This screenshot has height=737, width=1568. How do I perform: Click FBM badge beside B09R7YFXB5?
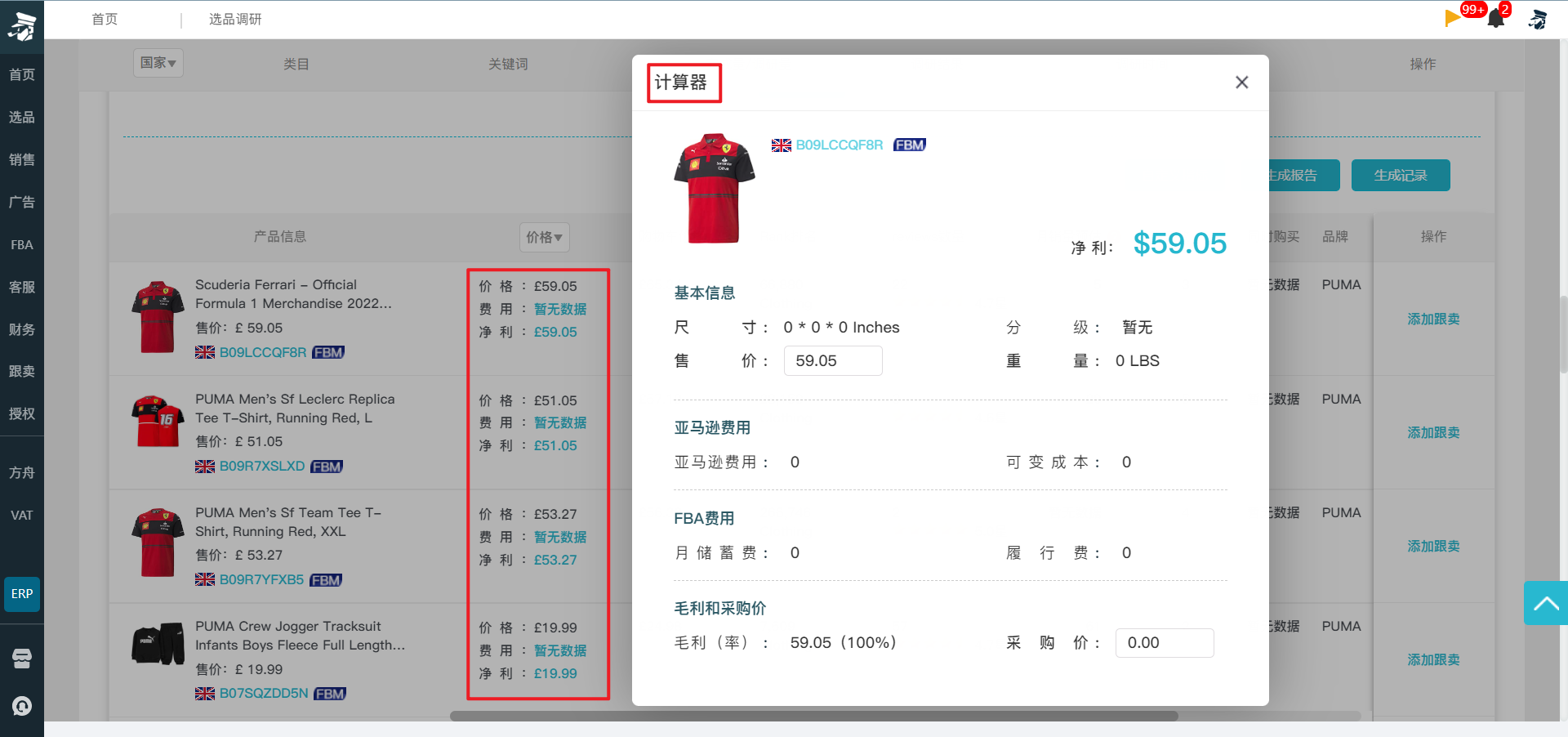(326, 580)
